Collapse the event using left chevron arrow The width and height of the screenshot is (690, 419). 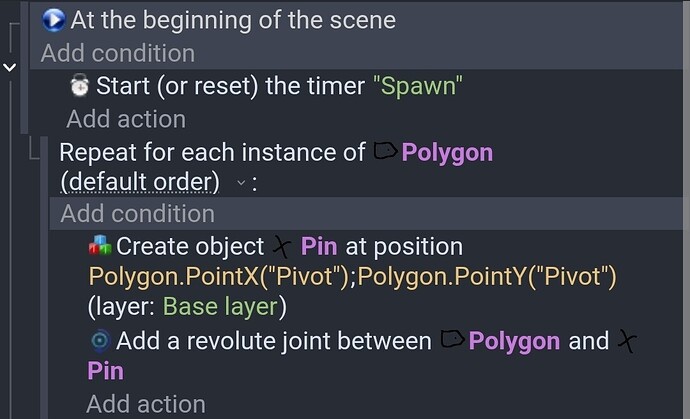[x=10, y=67]
